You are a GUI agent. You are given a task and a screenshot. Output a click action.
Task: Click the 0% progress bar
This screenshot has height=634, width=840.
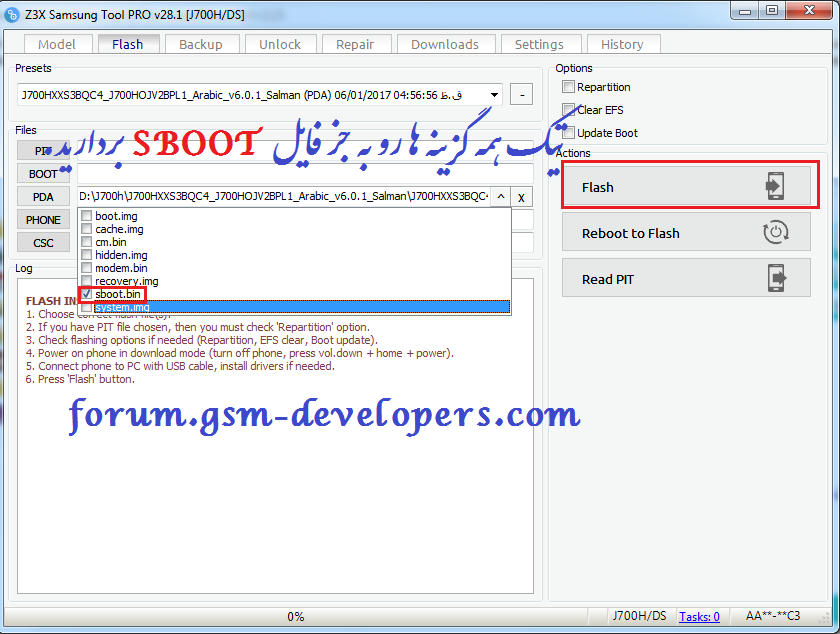(x=296, y=616)
